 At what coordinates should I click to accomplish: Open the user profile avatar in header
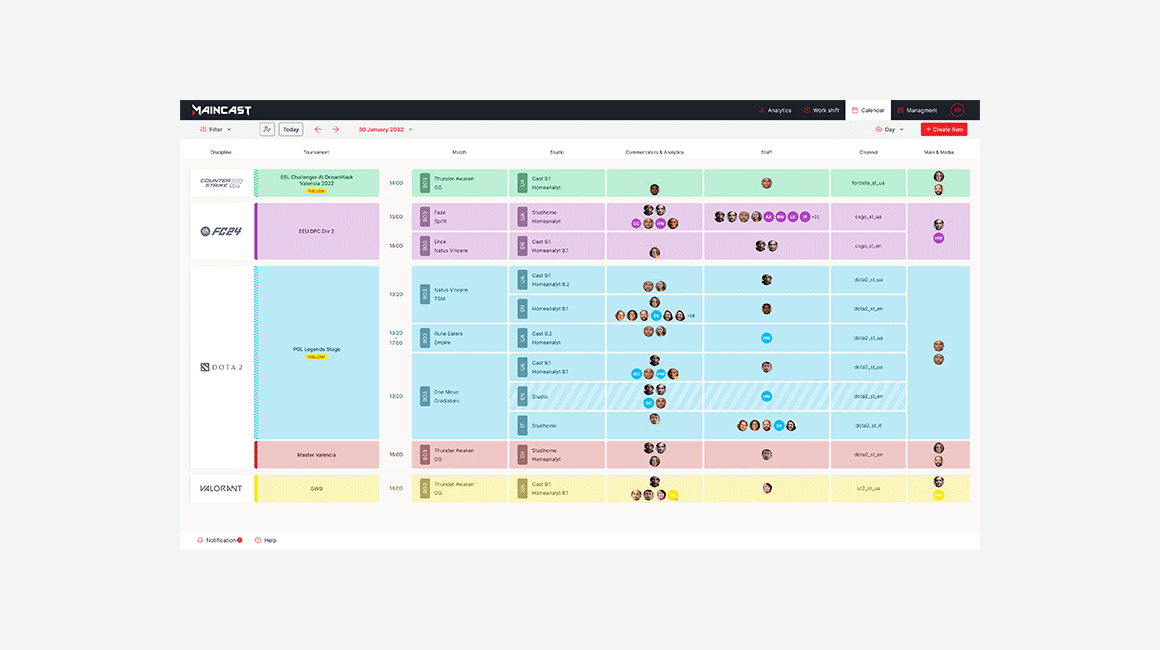coord(957,110)
